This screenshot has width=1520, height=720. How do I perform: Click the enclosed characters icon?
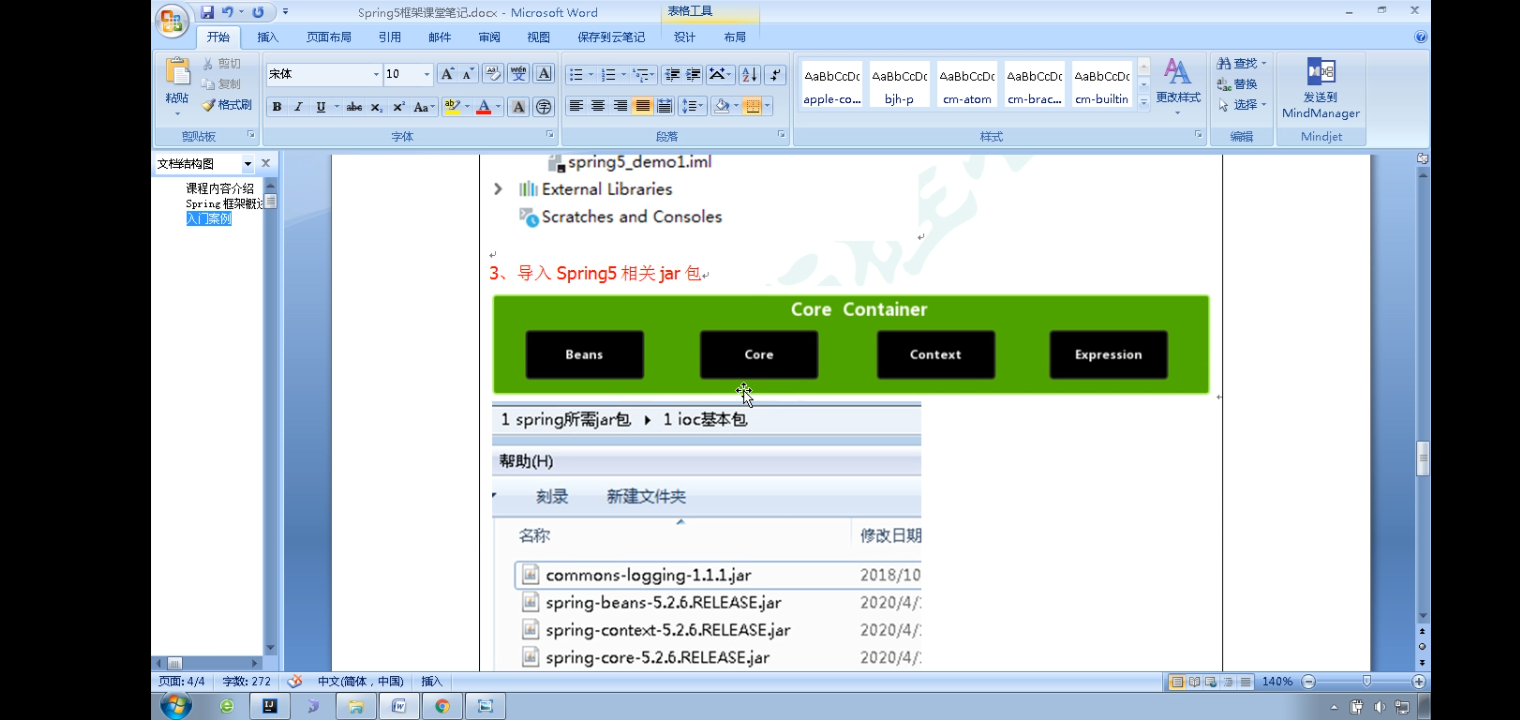tap(544, 107)
